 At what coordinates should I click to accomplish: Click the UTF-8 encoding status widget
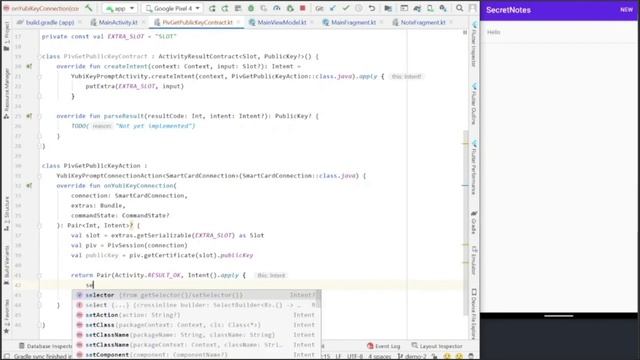click(355, 356)
